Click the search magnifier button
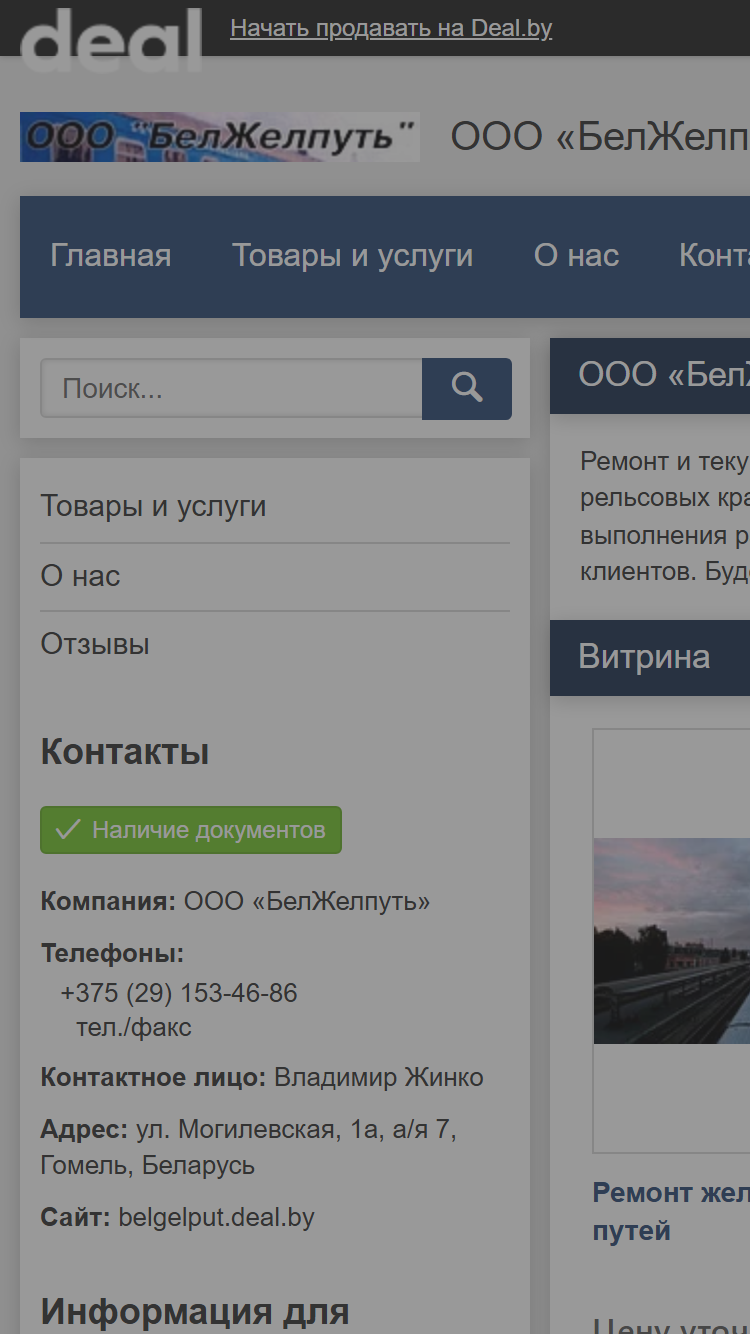 [x=467, y=389]
